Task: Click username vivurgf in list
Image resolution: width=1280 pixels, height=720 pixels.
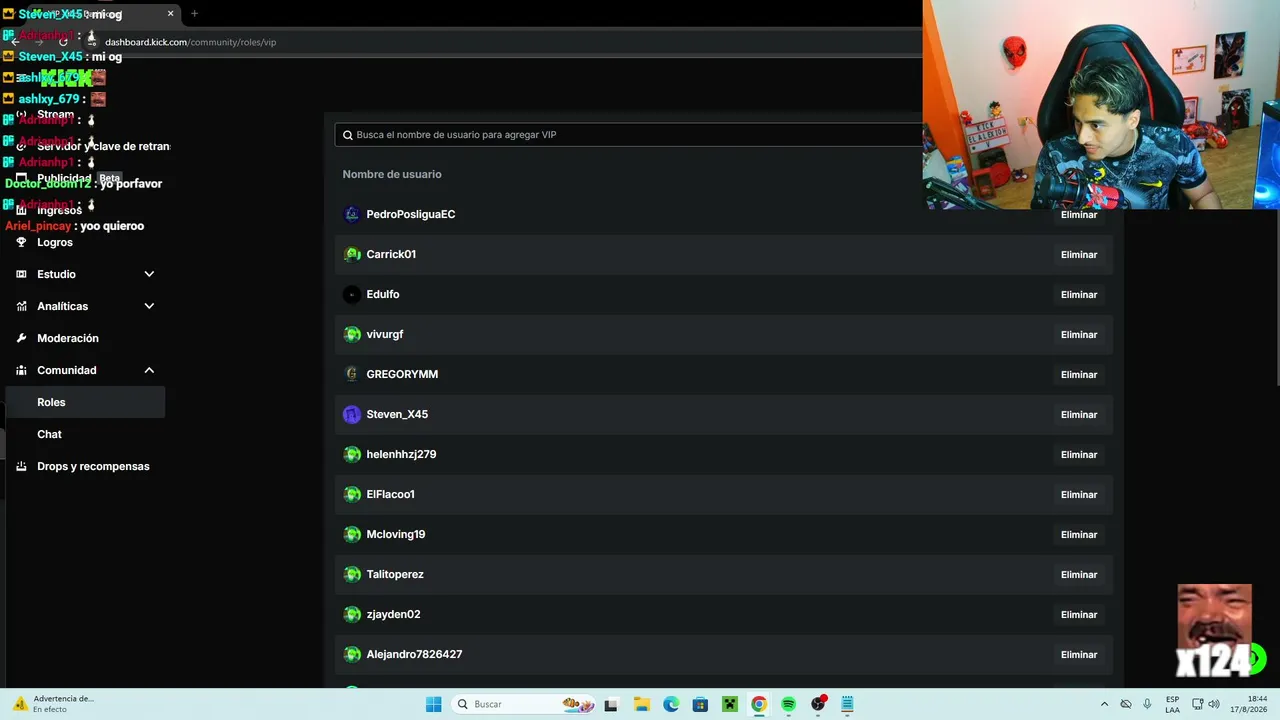Action: point(385,334)
